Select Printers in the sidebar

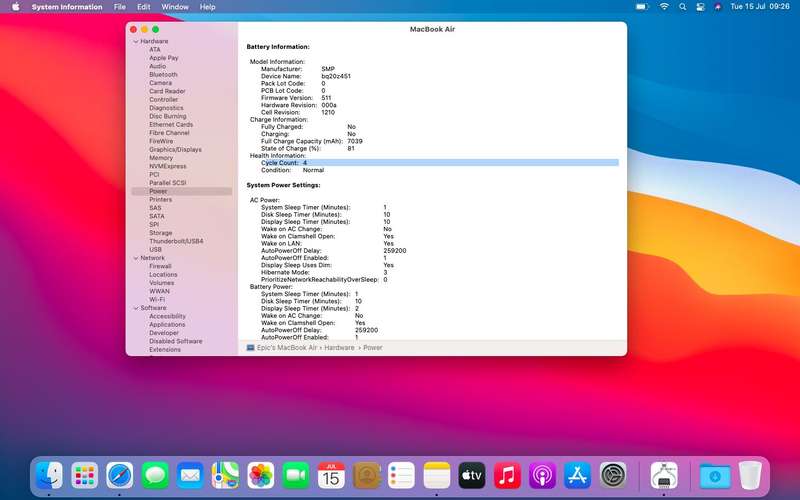click(160, 199)
